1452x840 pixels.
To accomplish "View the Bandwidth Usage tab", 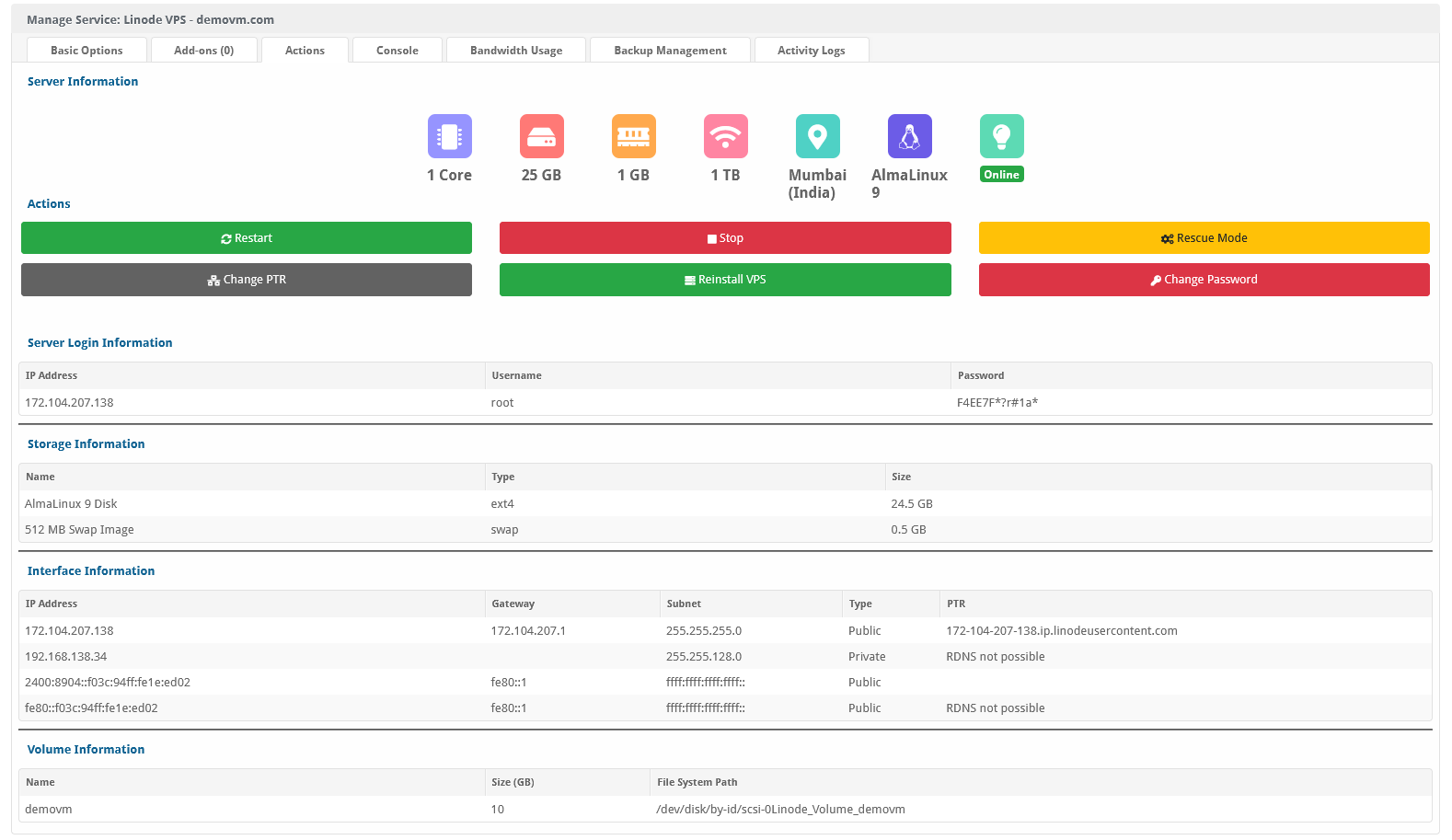I will 515,51.
